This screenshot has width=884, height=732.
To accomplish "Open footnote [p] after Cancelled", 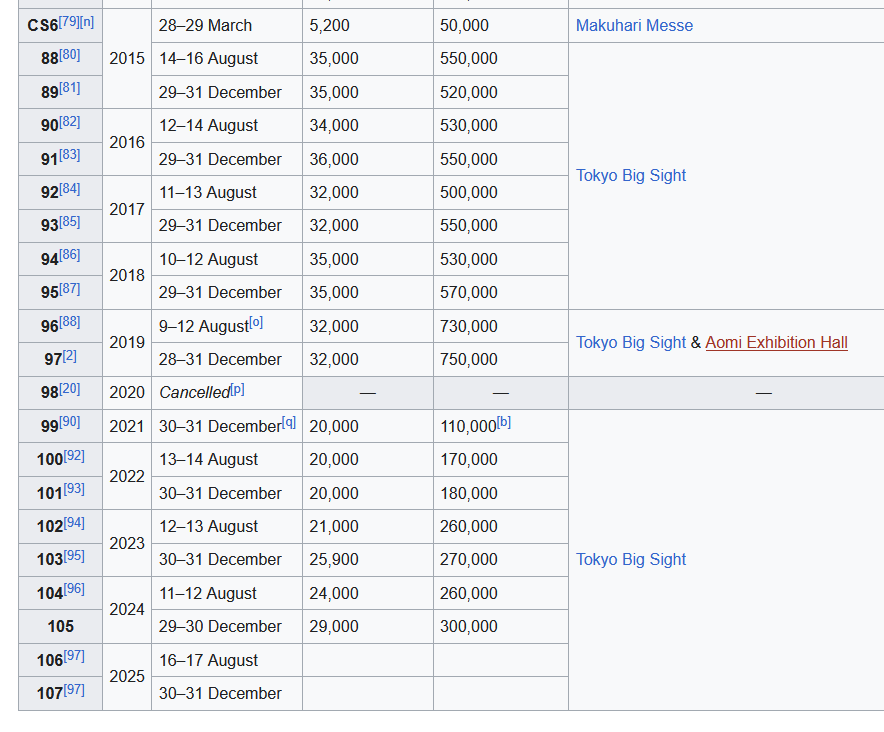I will pyautogui.click(x=237, y=389).
